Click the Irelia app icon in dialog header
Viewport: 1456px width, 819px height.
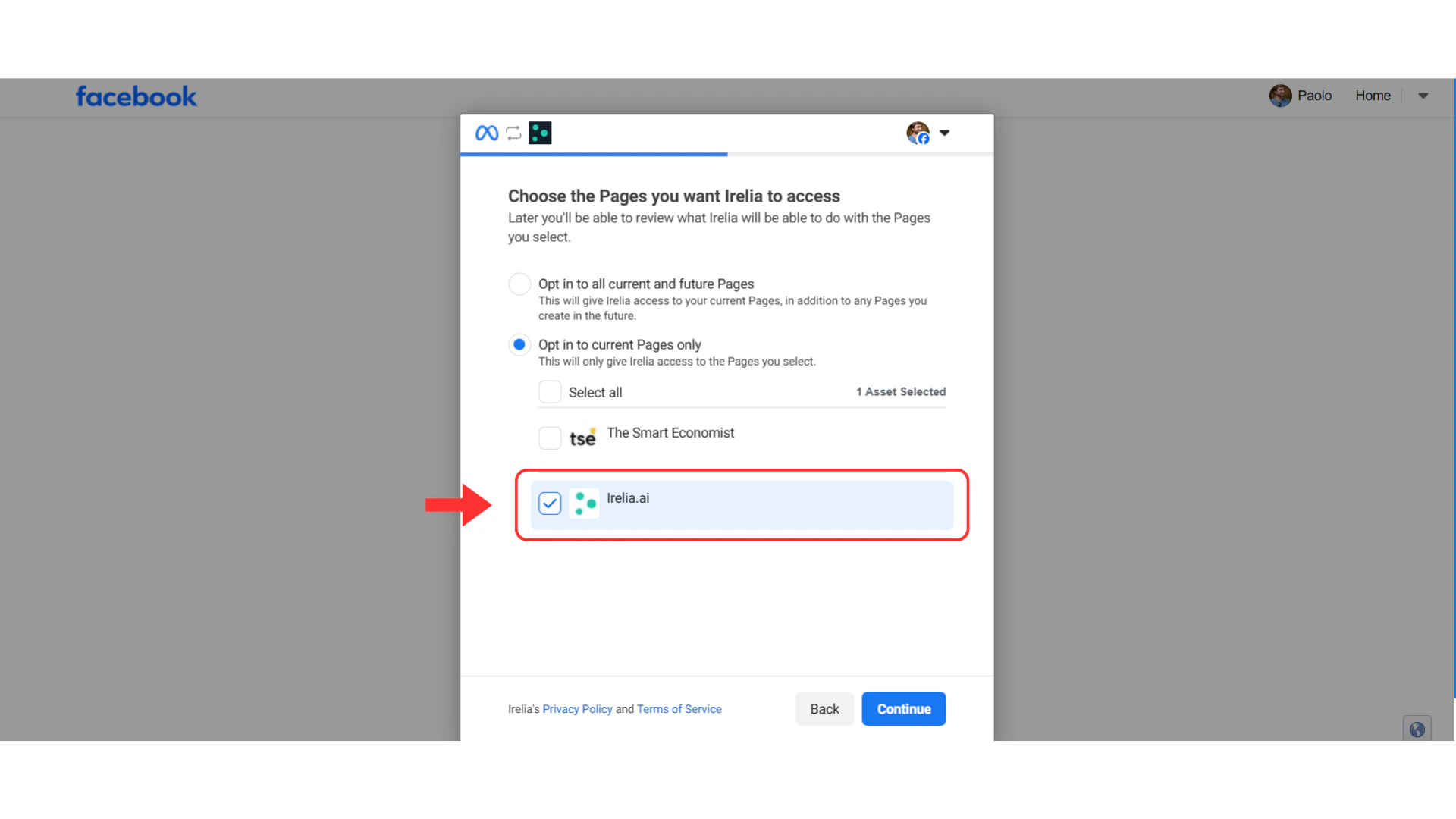[540, 133]
